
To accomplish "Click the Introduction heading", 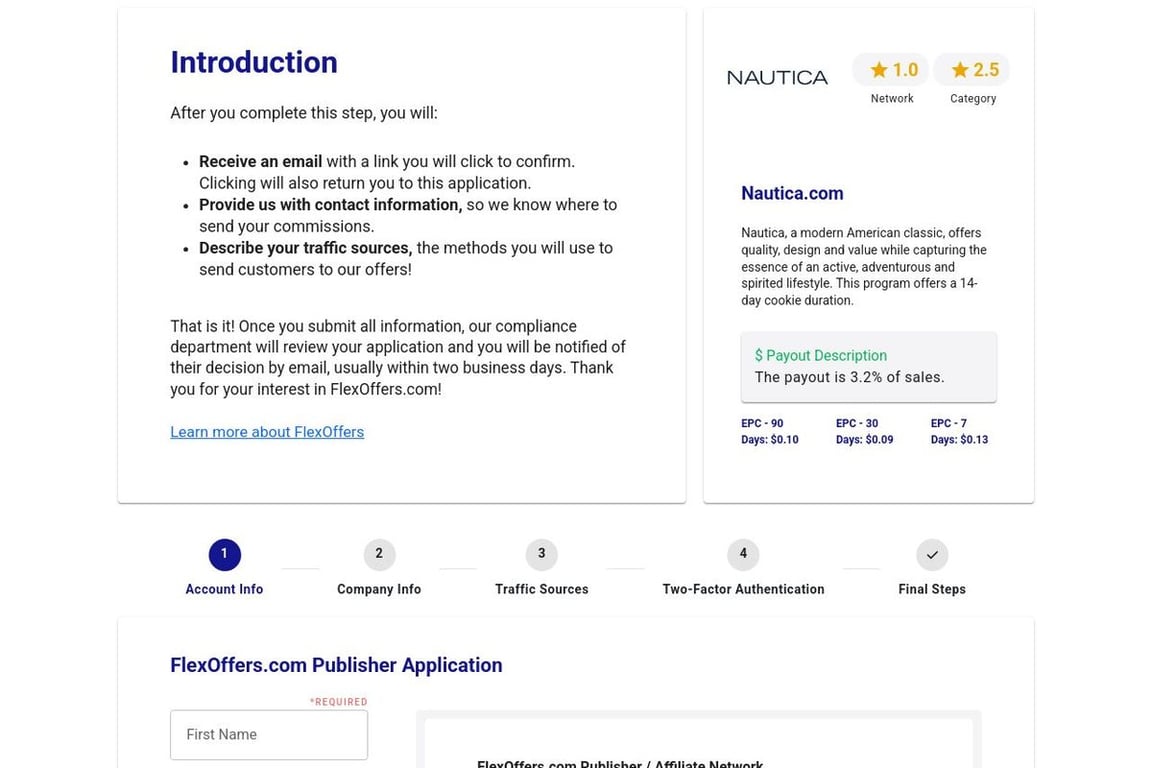I will coord(254,62).
